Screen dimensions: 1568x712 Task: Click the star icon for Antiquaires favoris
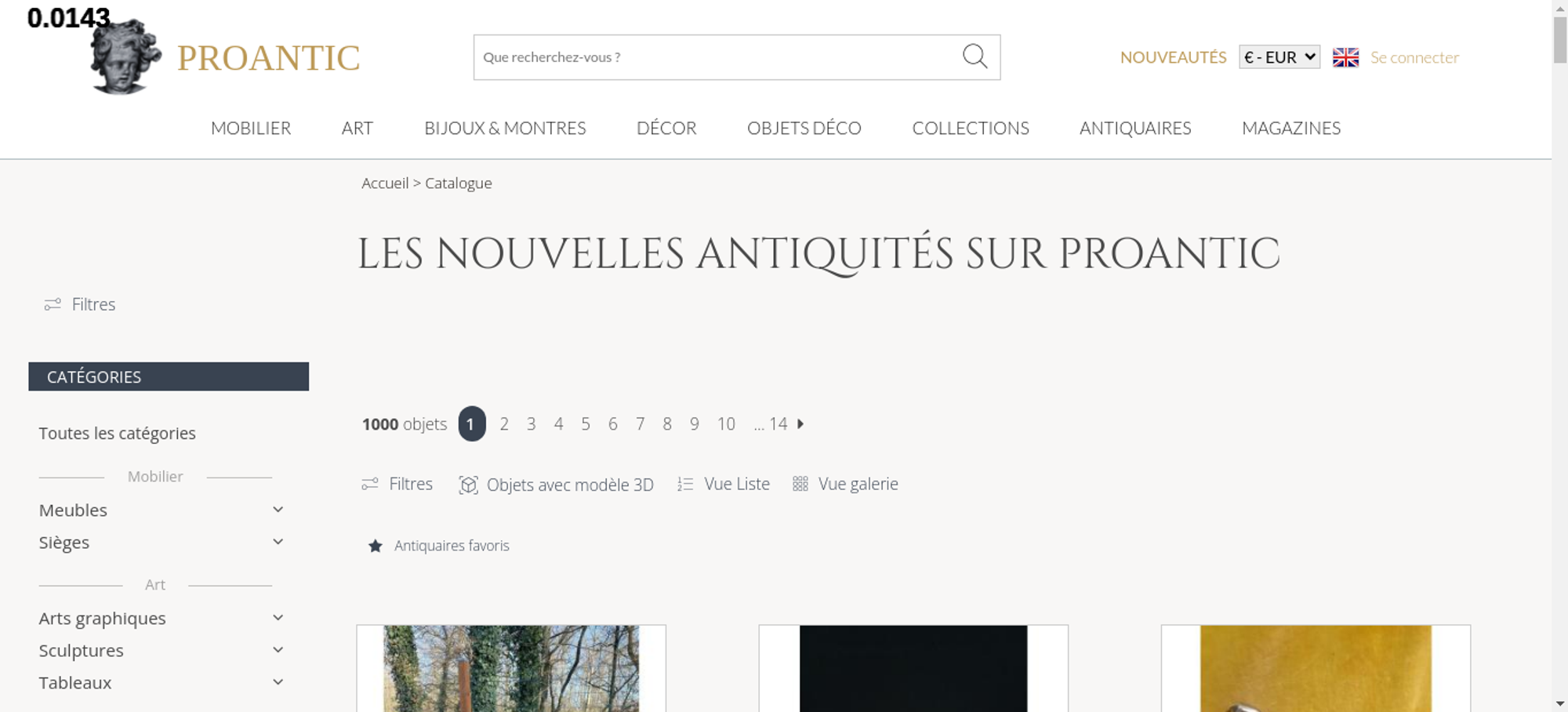tap(376, 546)
